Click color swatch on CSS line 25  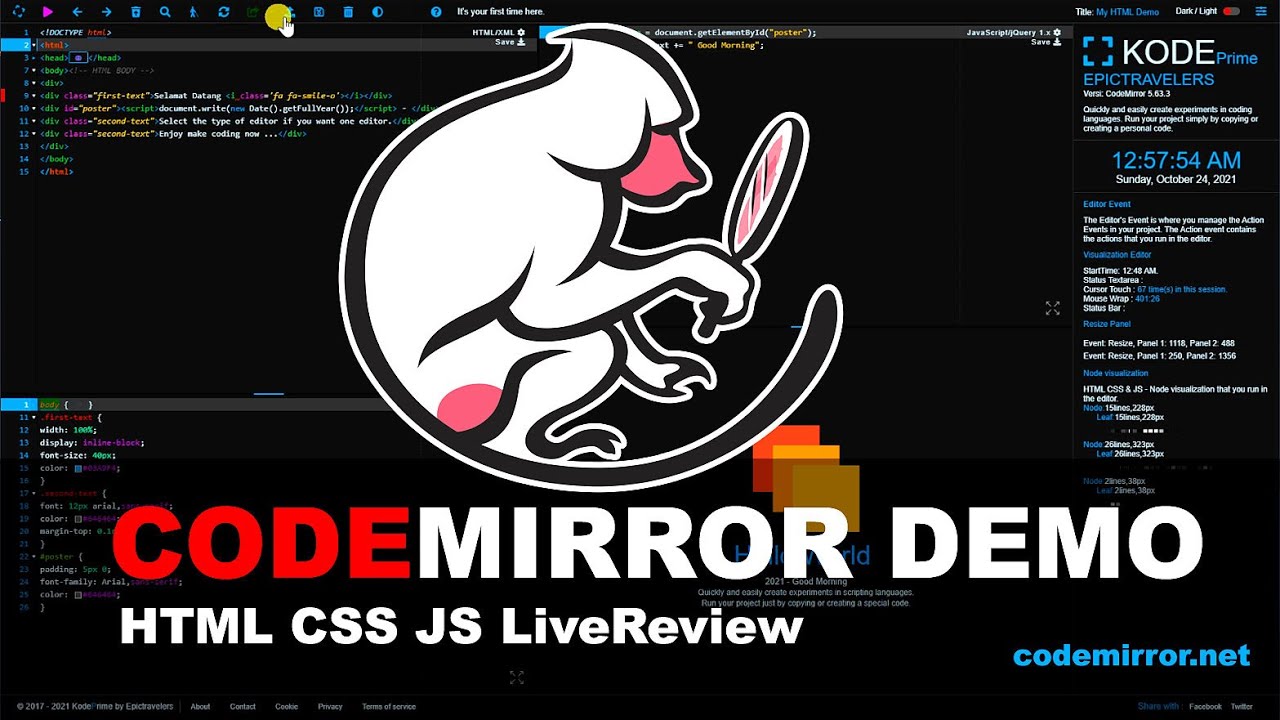(x=78, y=594)
